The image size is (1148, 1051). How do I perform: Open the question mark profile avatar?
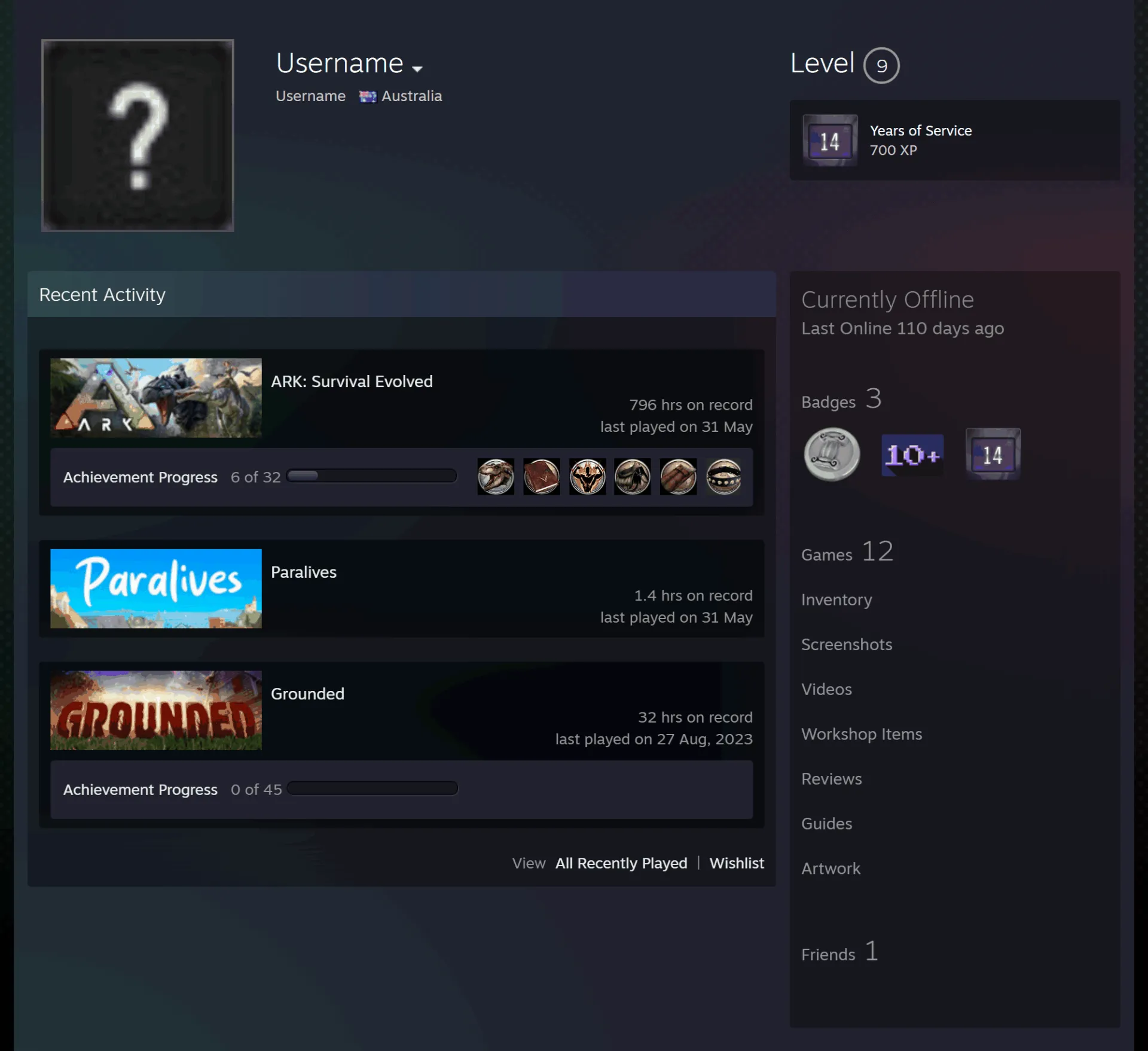pyautogui.click(x=138, y=135)
